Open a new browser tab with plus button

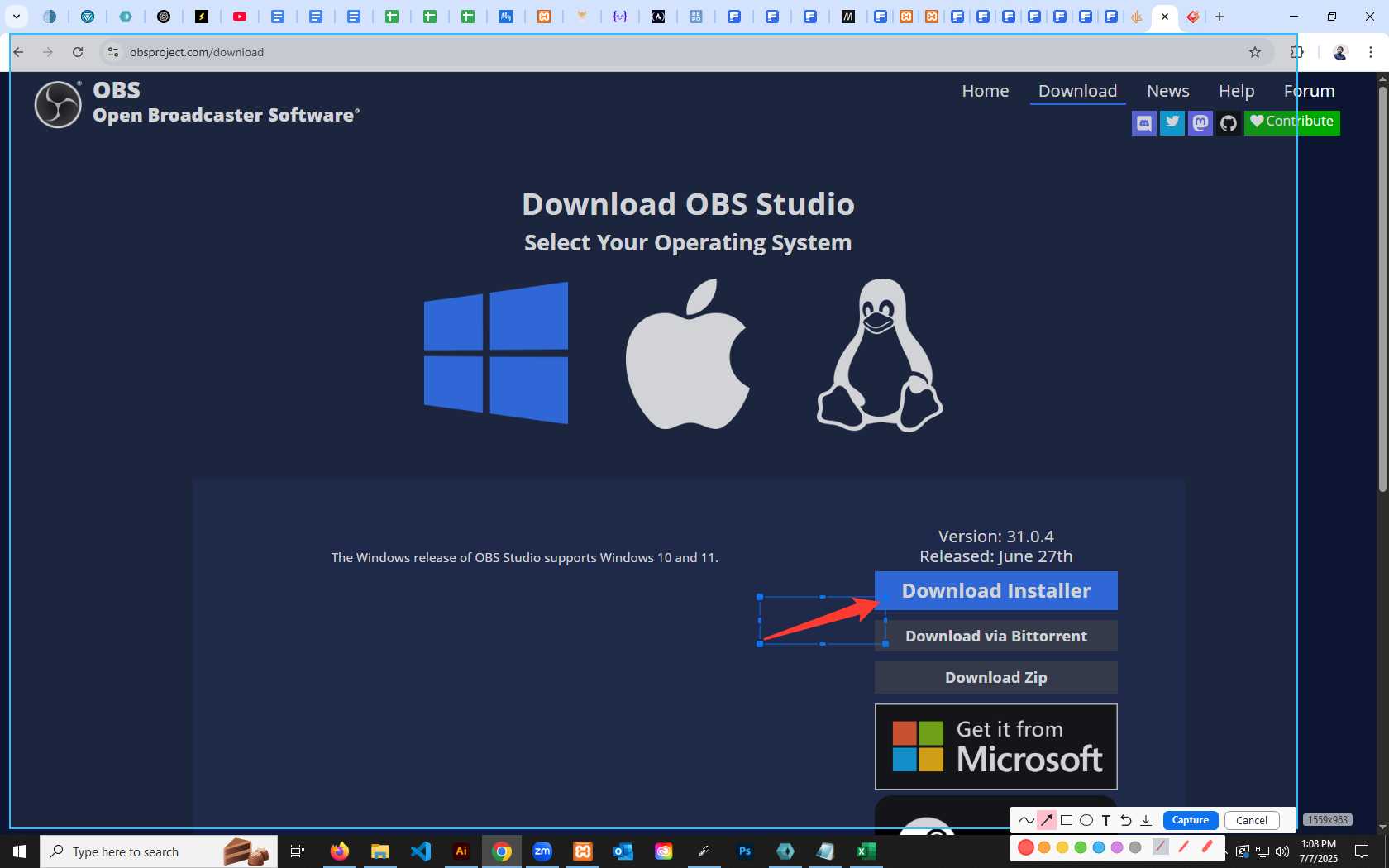[1220, 17]
